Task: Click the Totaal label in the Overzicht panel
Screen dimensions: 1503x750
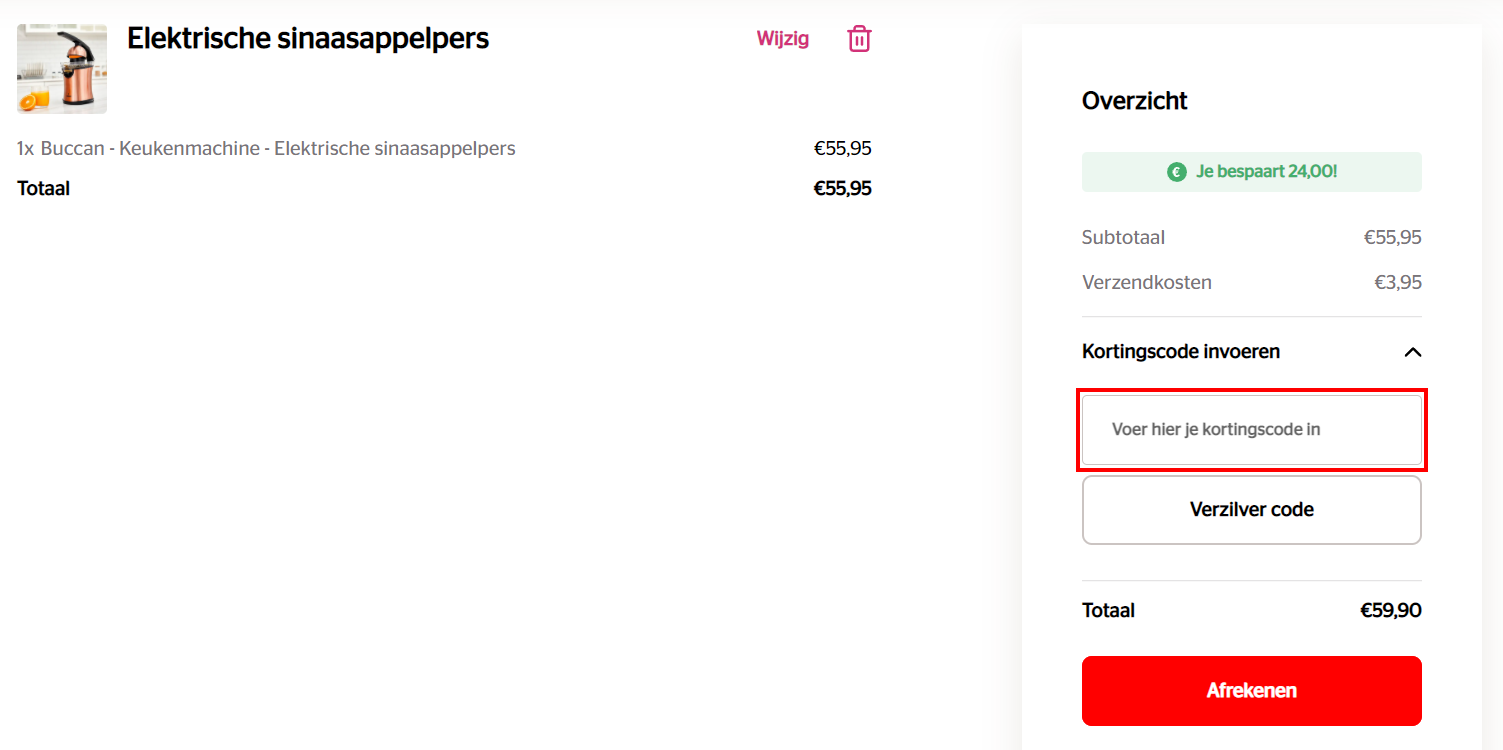Action: click(1108, 611)
